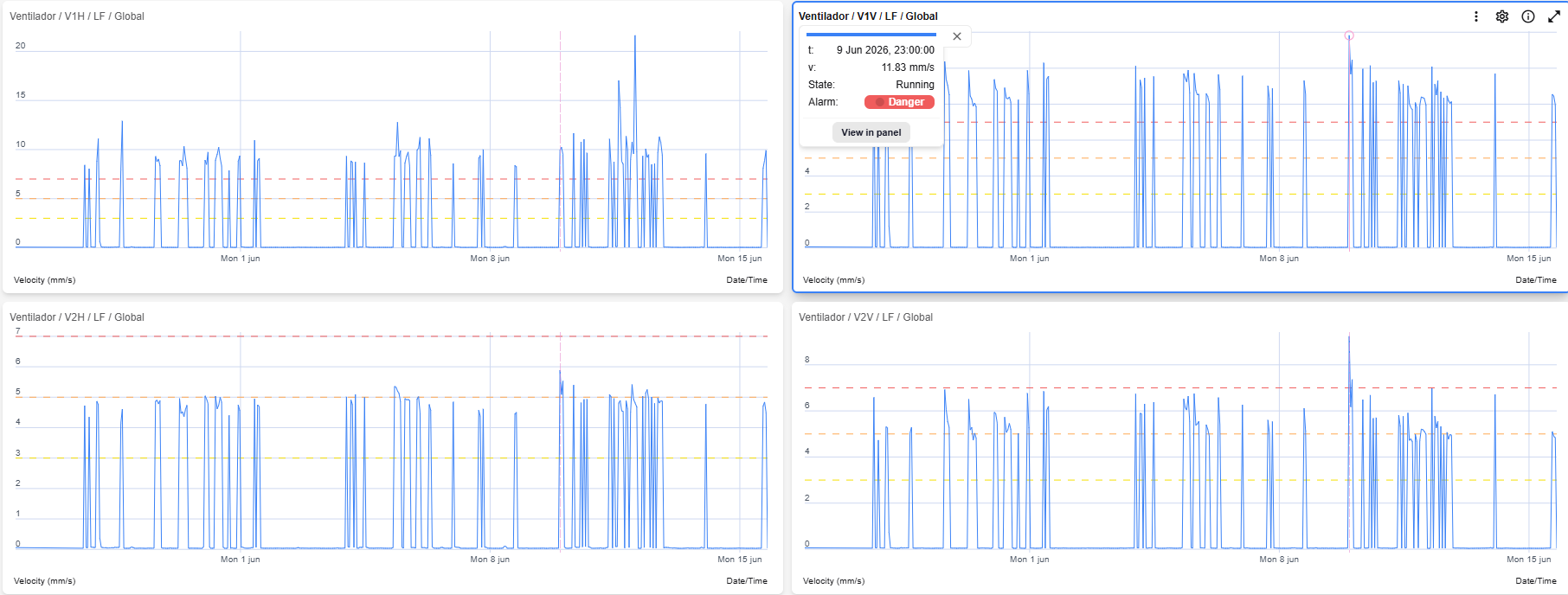Select the Ventilador / V1V / LF / Global title
Viewport: 1568px width, 595px height.
point(868,16)
